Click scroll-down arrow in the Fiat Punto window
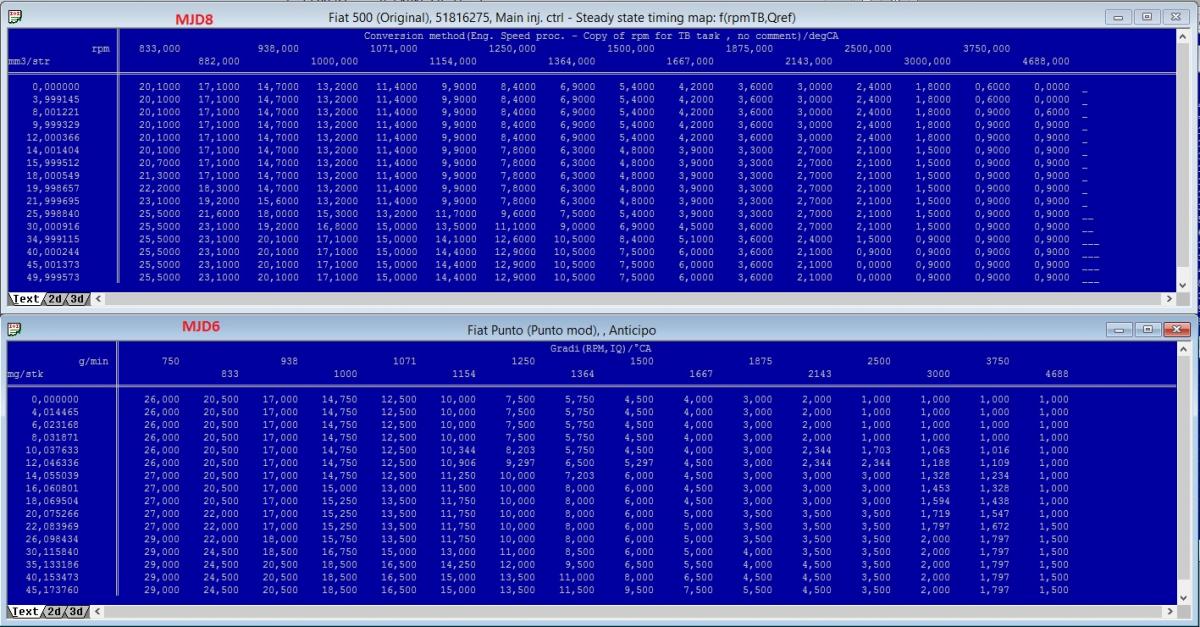 click(1183, 597)
